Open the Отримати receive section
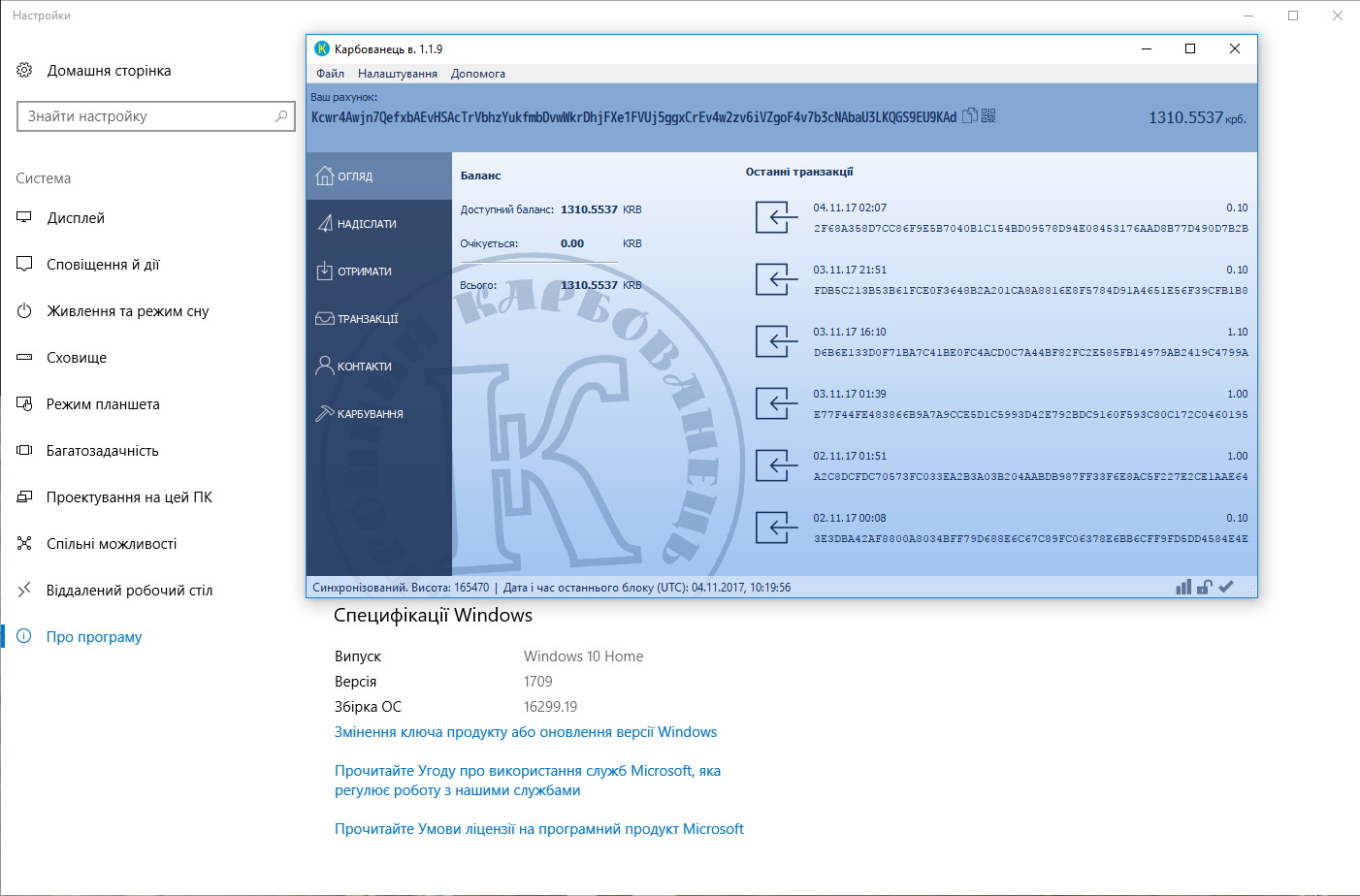Screen dimensions: 1360x896 click(x=379, y=271)
